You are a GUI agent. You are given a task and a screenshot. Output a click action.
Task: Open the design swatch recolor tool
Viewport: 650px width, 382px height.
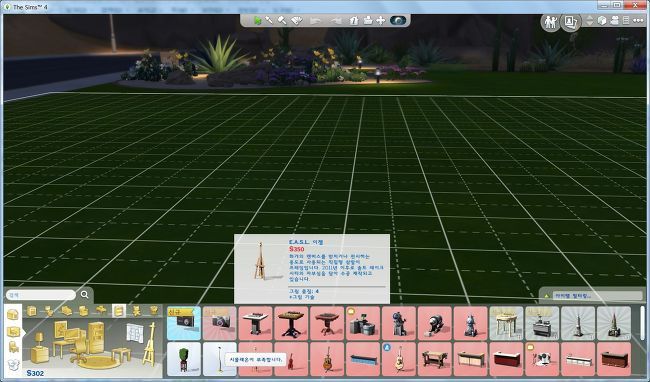click(296, 20)
